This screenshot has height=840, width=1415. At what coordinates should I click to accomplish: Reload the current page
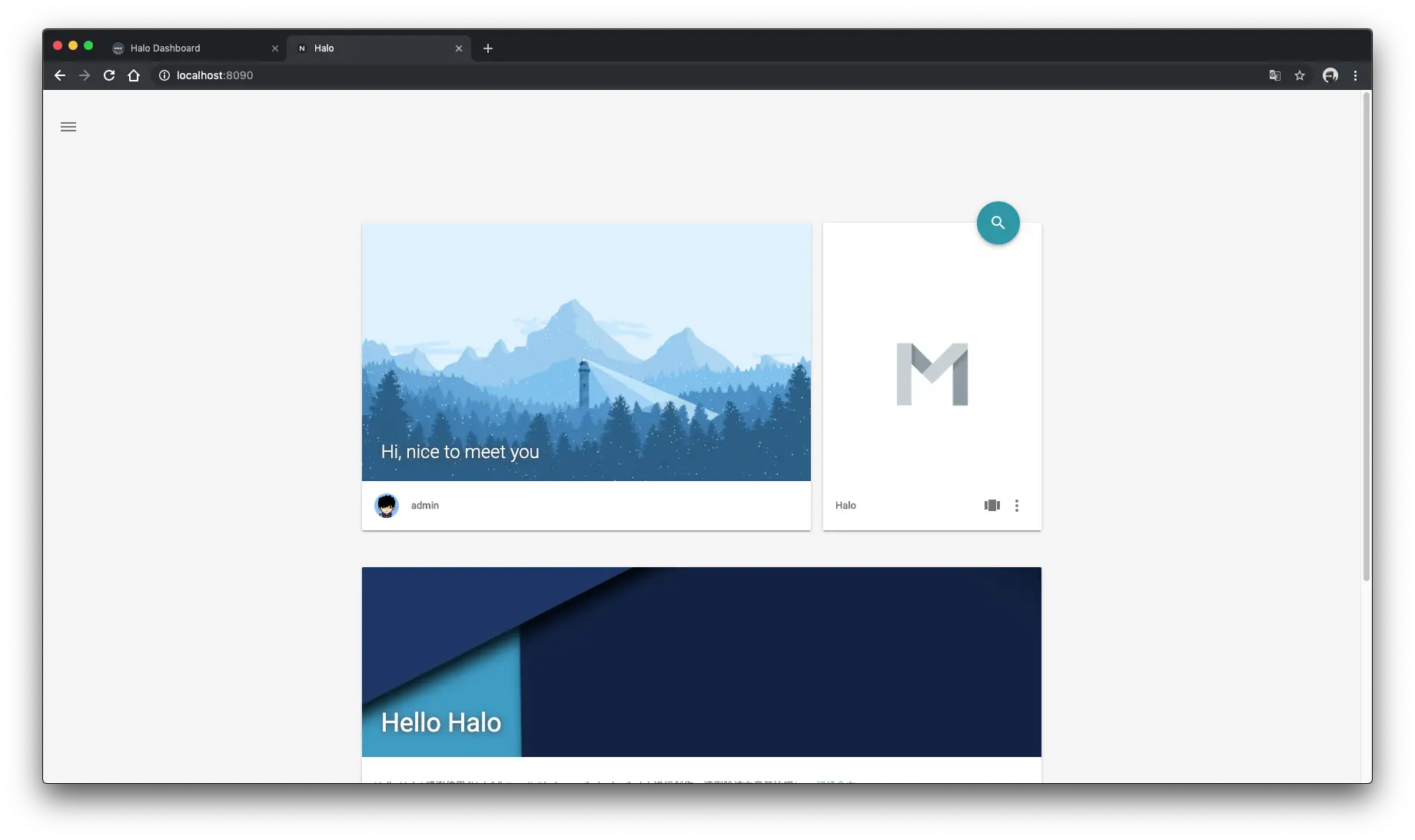click(109, 75)
